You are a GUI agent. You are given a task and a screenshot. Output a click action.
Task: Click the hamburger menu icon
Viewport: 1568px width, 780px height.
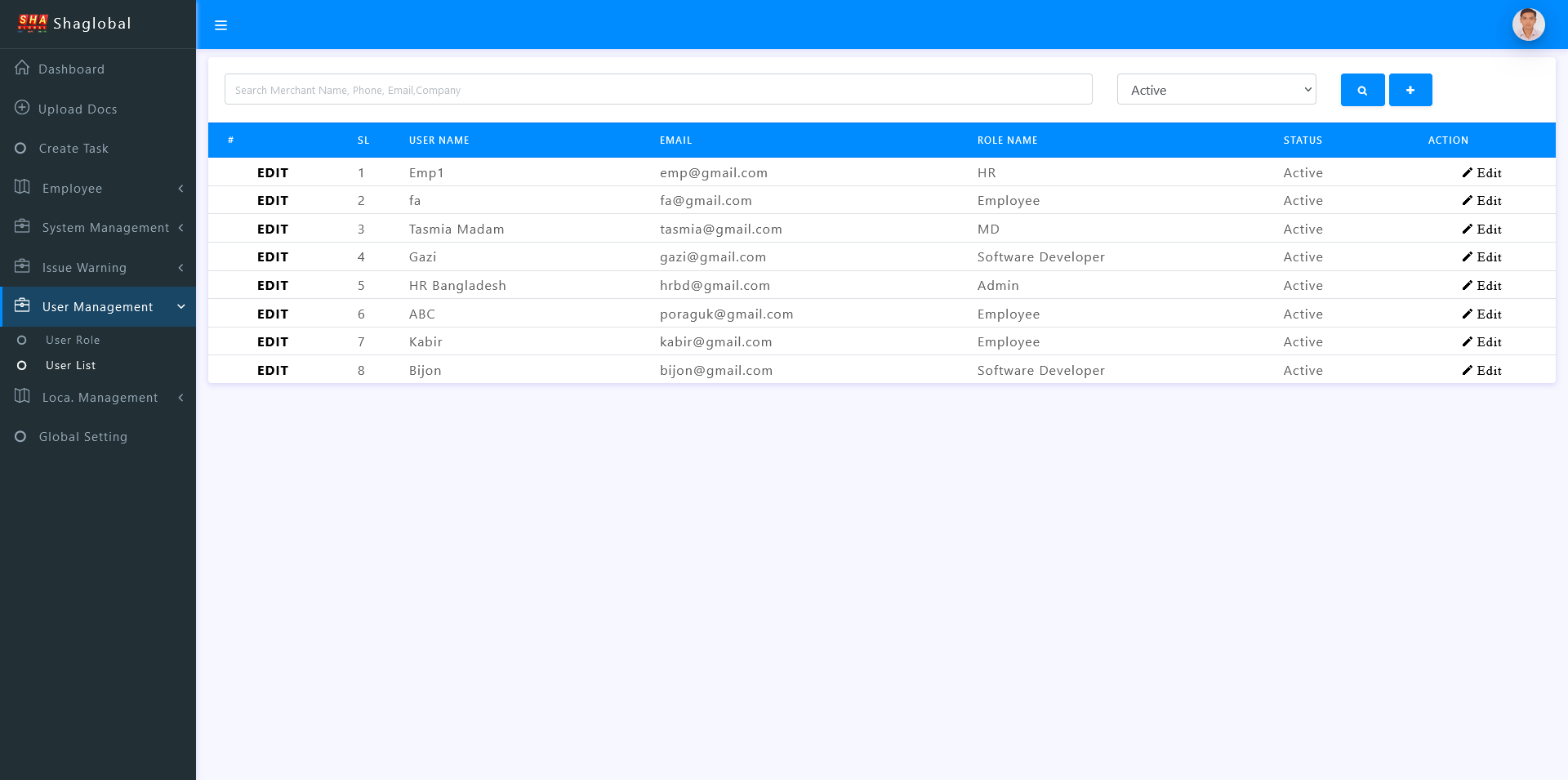pyautogui.click(x=220, y=25)
